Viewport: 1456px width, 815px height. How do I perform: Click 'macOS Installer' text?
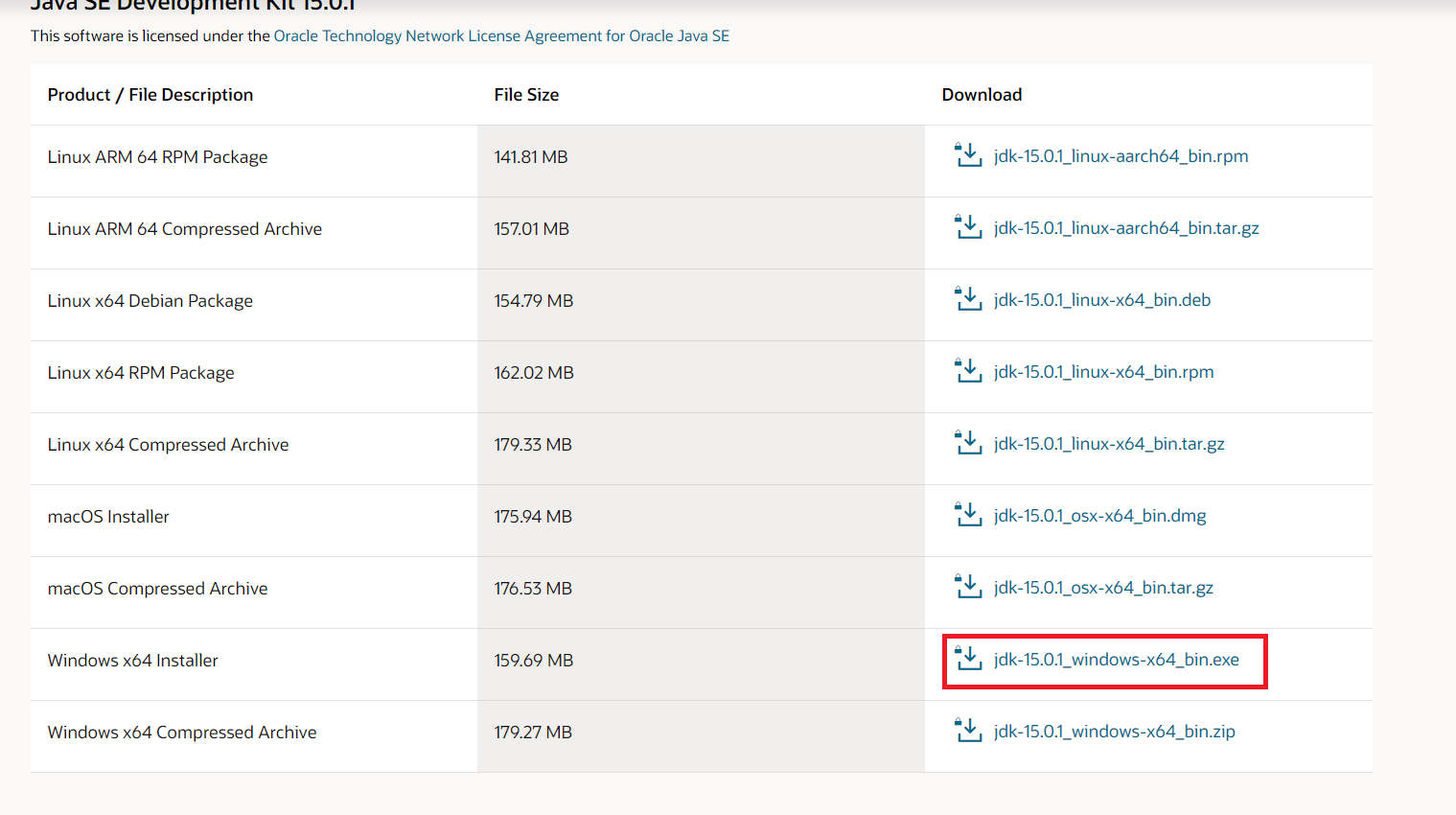click(108, 517)
